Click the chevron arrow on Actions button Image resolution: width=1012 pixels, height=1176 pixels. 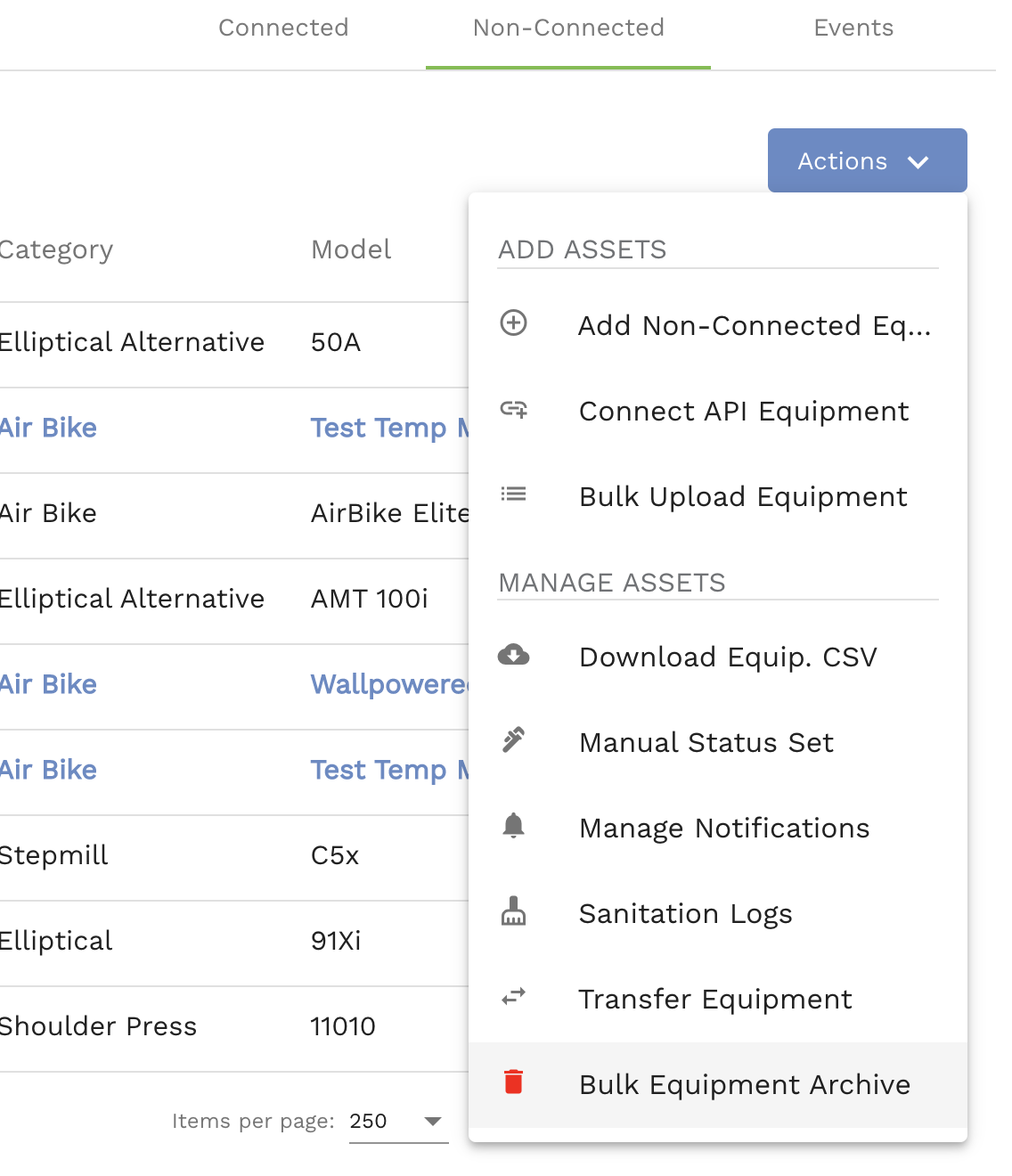point(918,162)
